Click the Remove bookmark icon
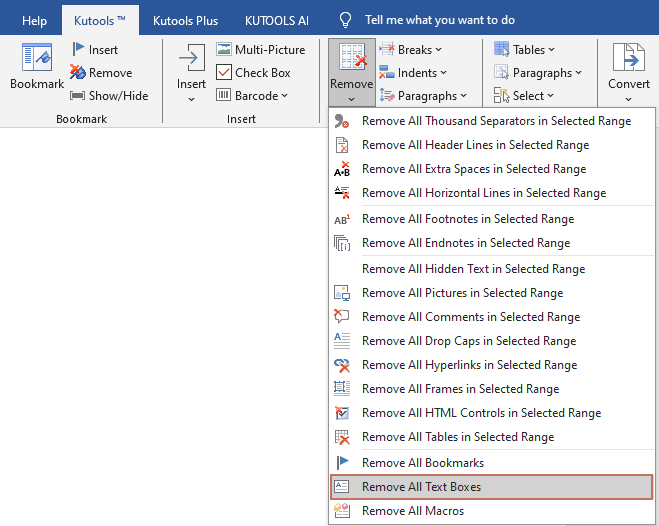Image resolution: width=659 pixels, height=526 pixels. (78, 72)
